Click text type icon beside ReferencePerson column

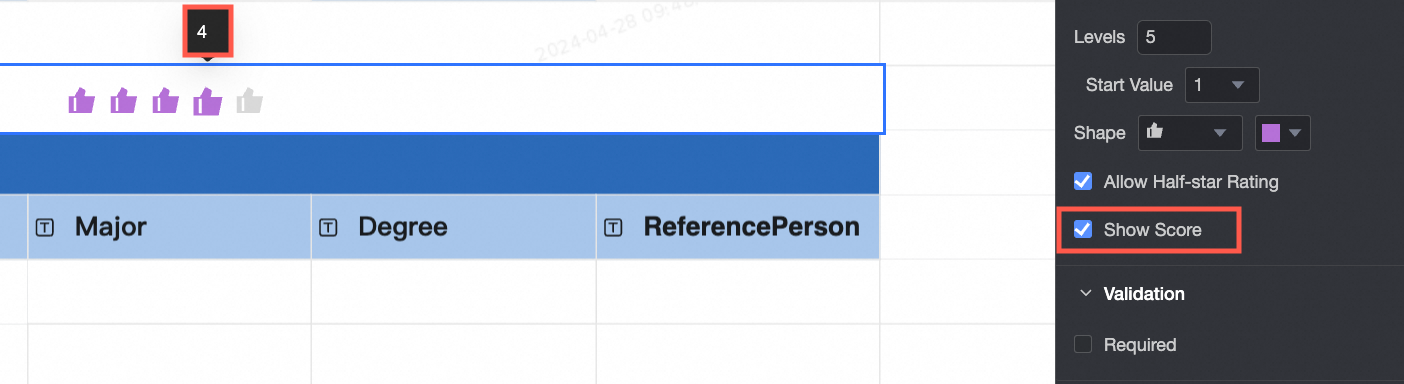[613, 228]
